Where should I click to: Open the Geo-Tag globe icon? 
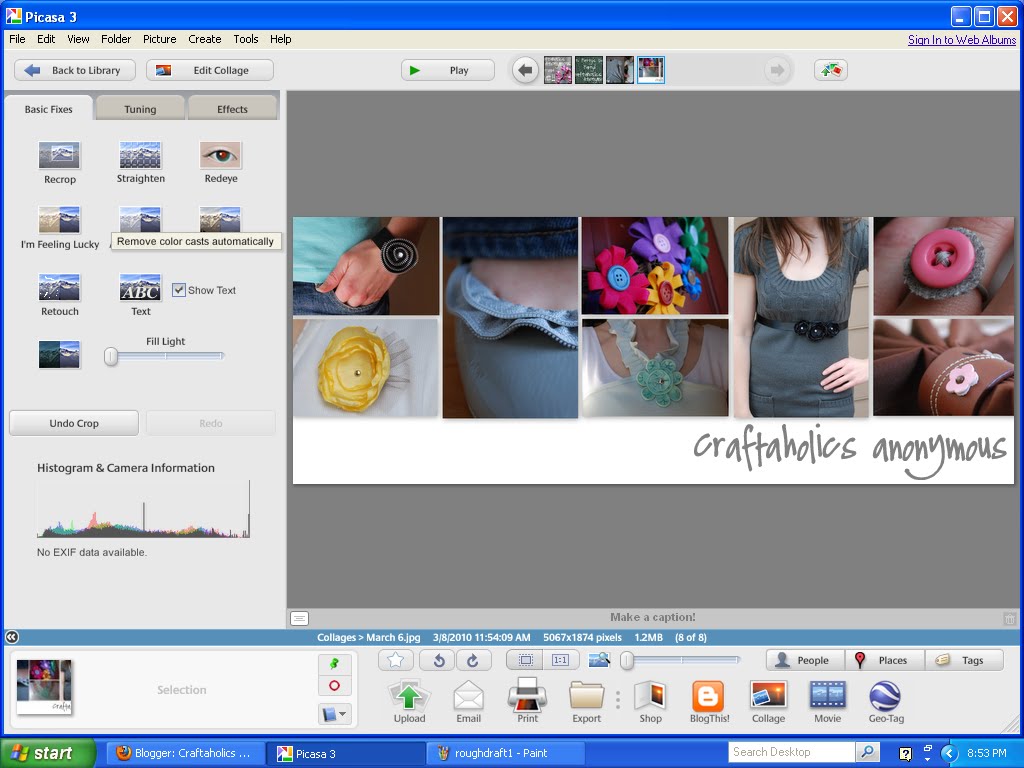(x=886, y=696)
